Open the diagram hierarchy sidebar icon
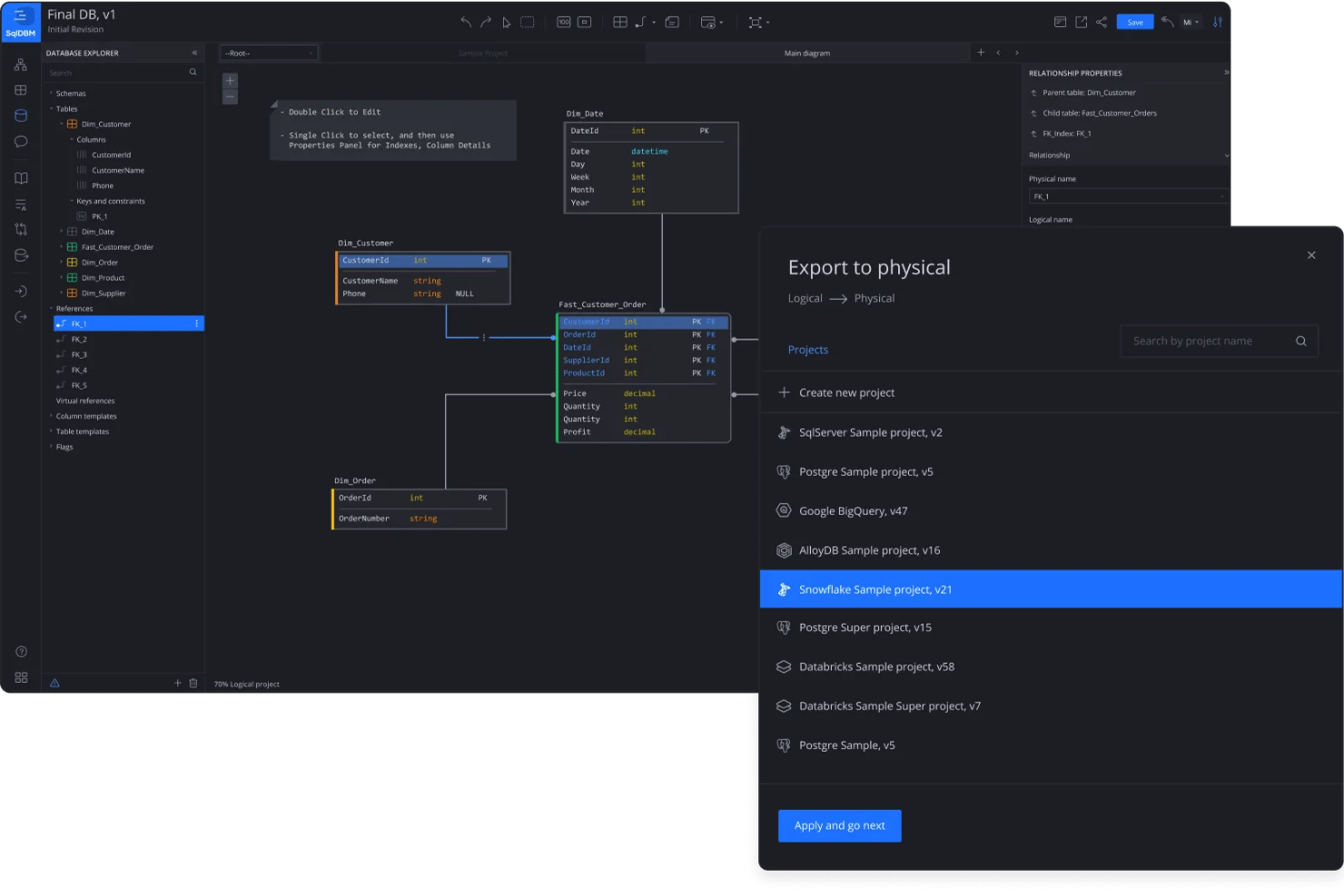 21,65
